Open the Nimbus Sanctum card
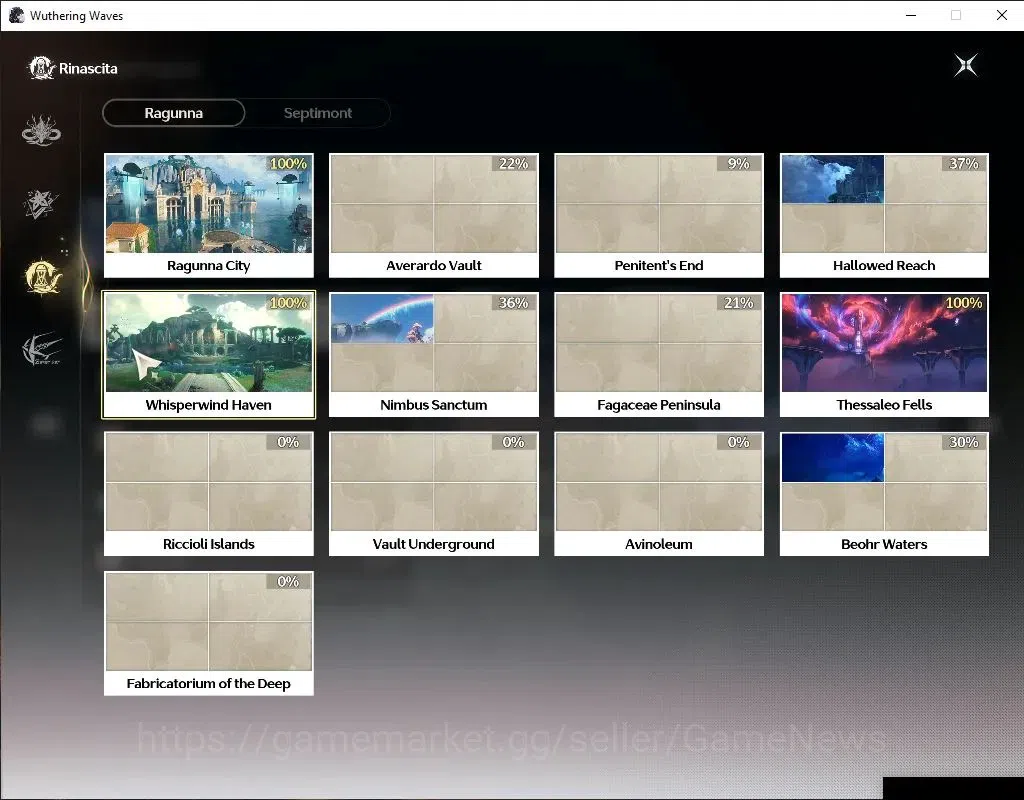This screenshot has width=1024, height=800. coord(434,355)
